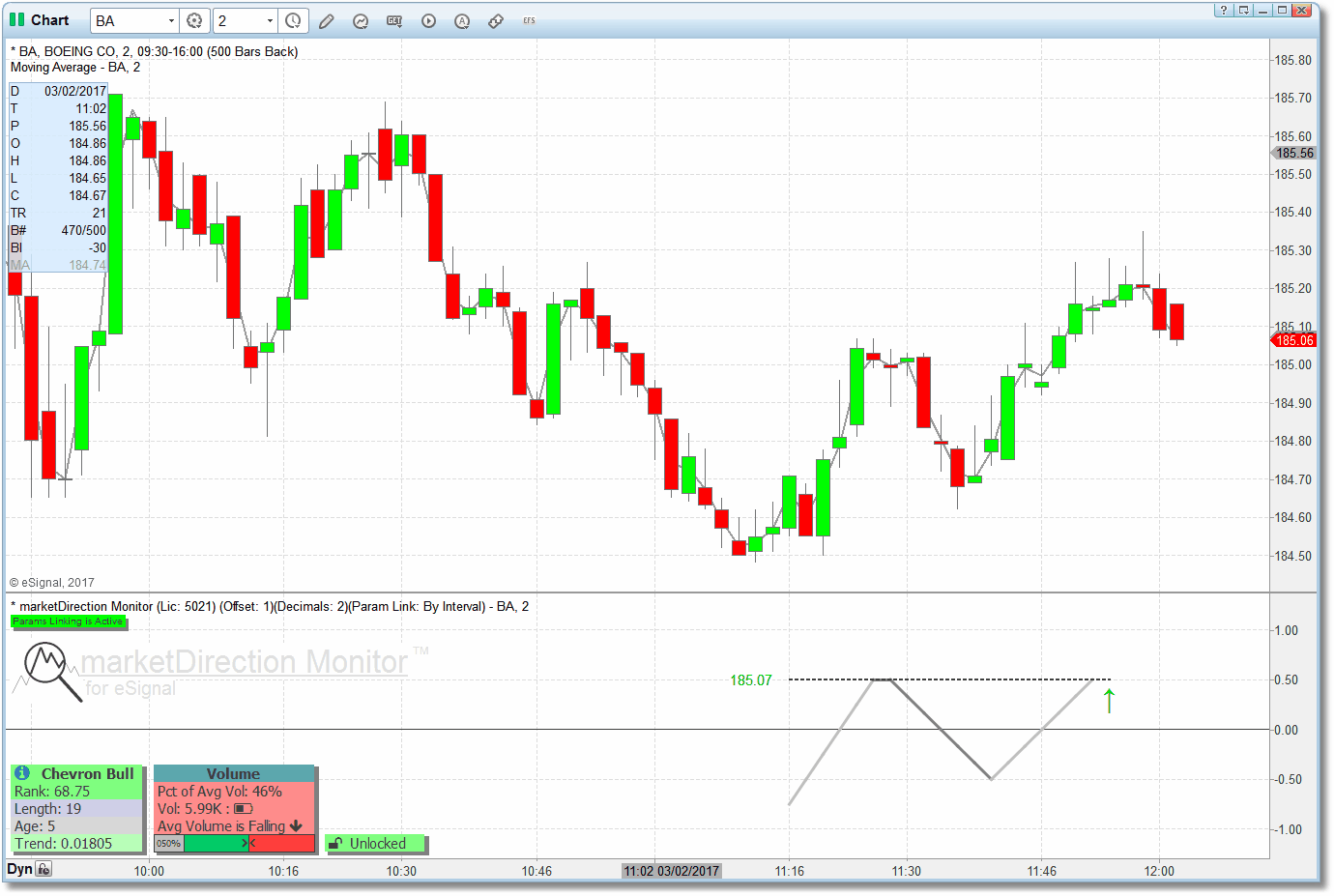Screen dimensions: 1334x896
Task: Open the EFS formulas toolbar item
Action: [x=529, y=20]
